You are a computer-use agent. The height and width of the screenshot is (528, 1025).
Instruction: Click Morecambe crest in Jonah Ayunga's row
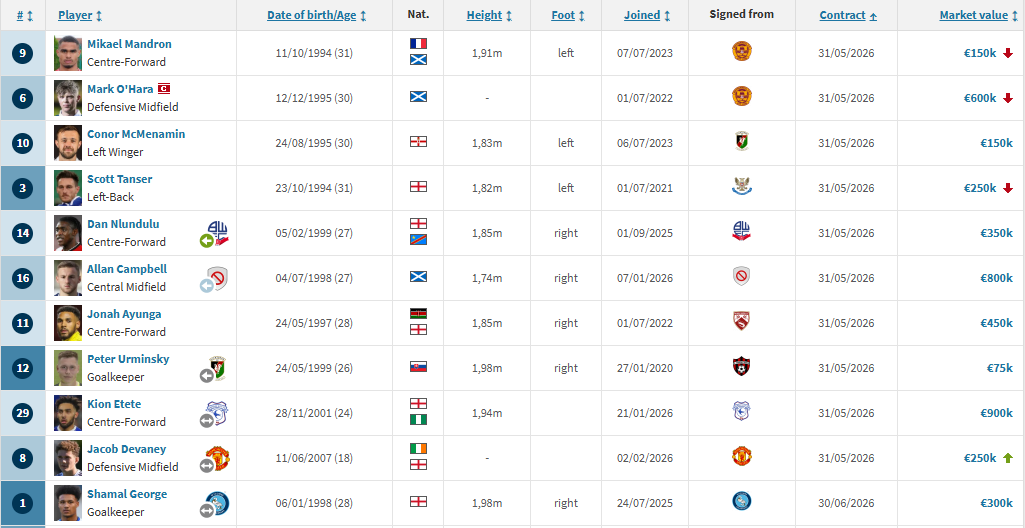click(x=741, y=322)
